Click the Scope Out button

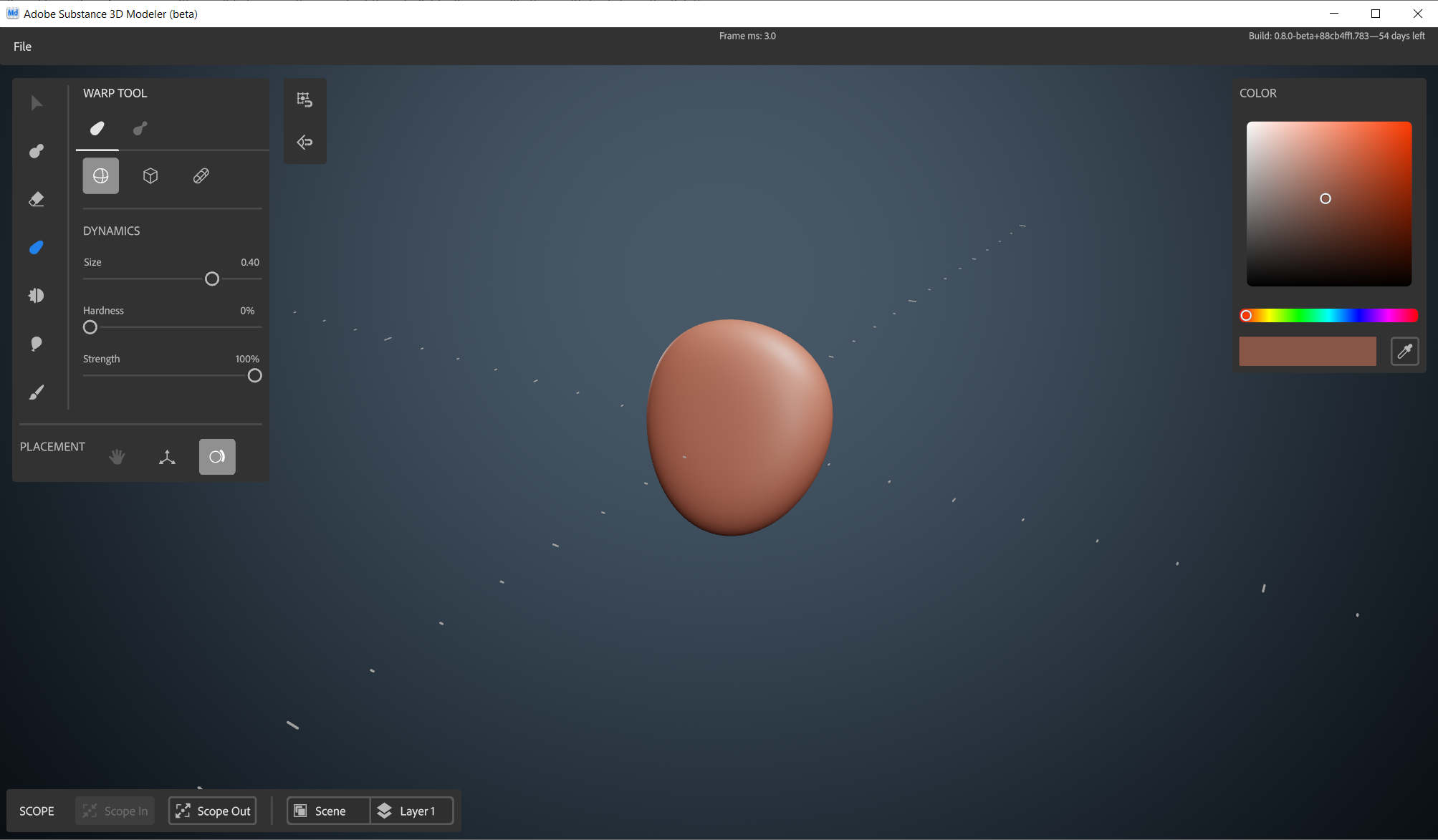(213, 811)
